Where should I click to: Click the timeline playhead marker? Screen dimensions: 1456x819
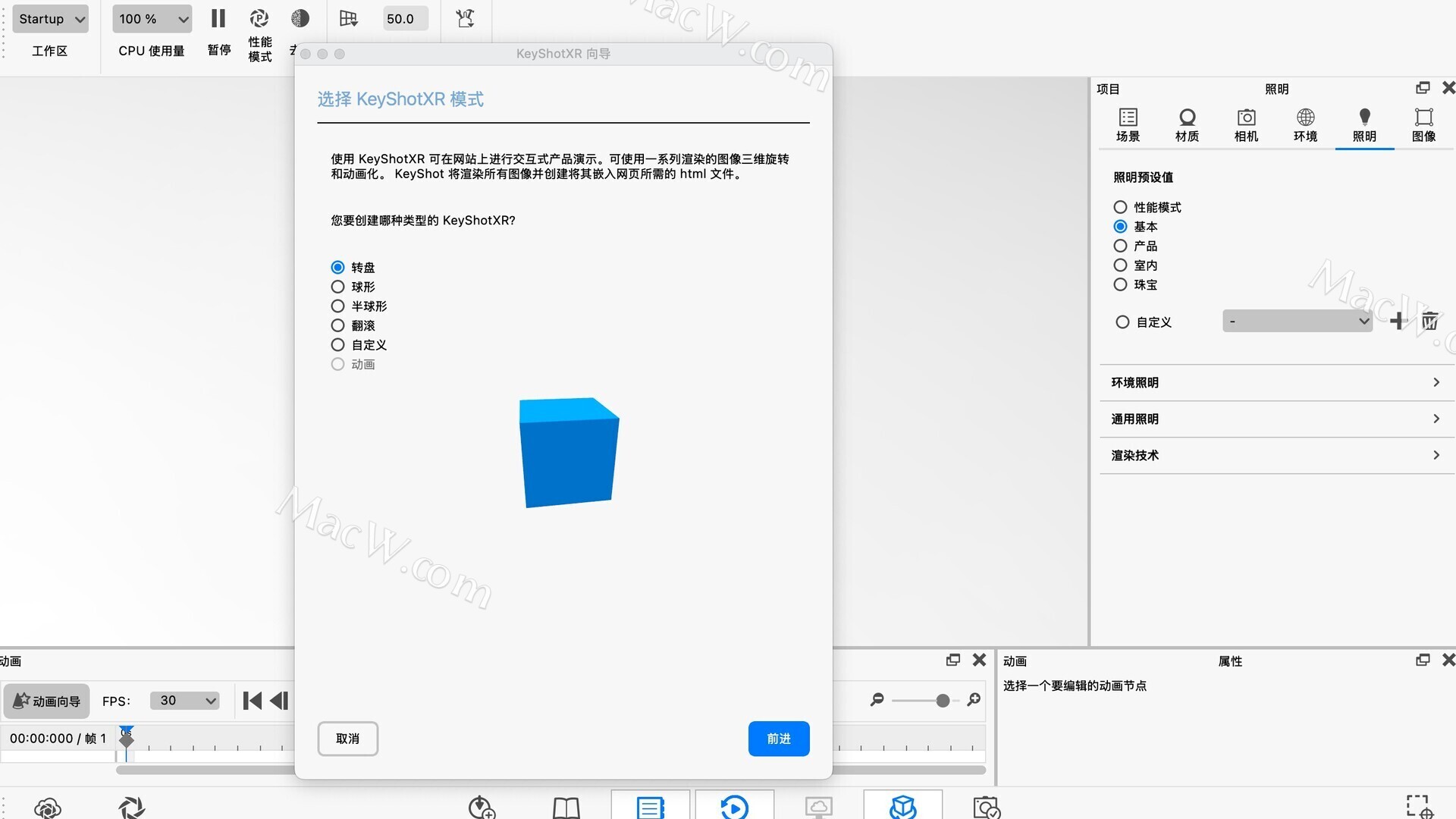click(x=127, y=736)
